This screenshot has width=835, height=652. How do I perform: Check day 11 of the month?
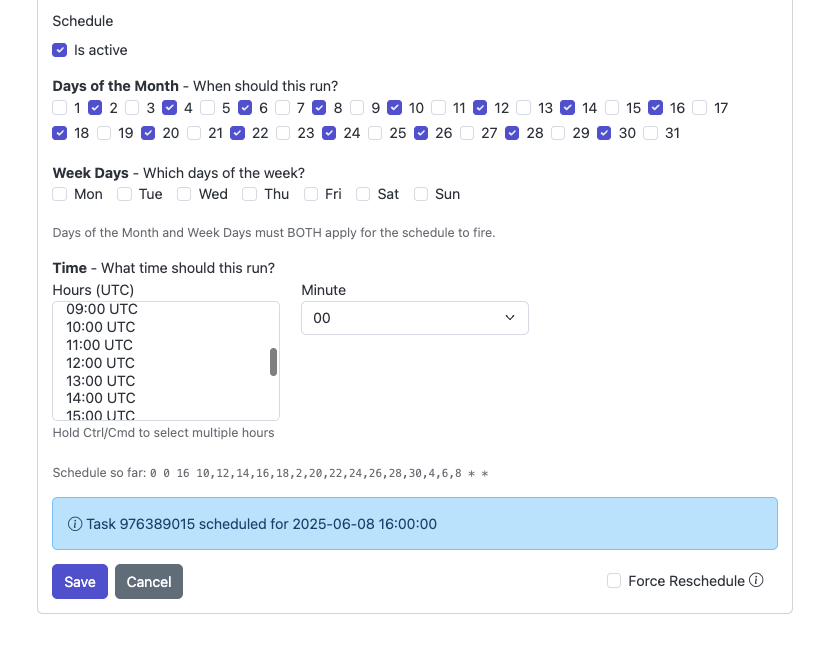438,108
